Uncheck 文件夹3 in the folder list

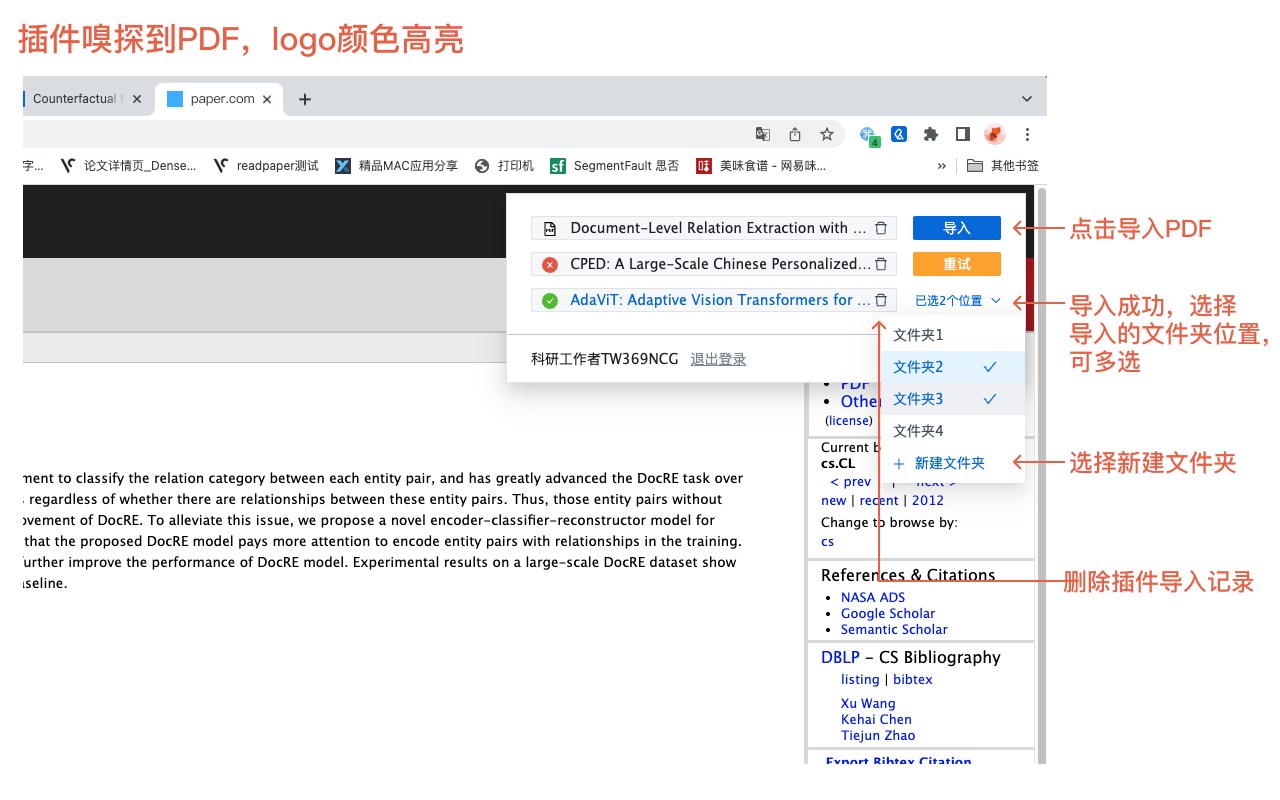[953, 399]
